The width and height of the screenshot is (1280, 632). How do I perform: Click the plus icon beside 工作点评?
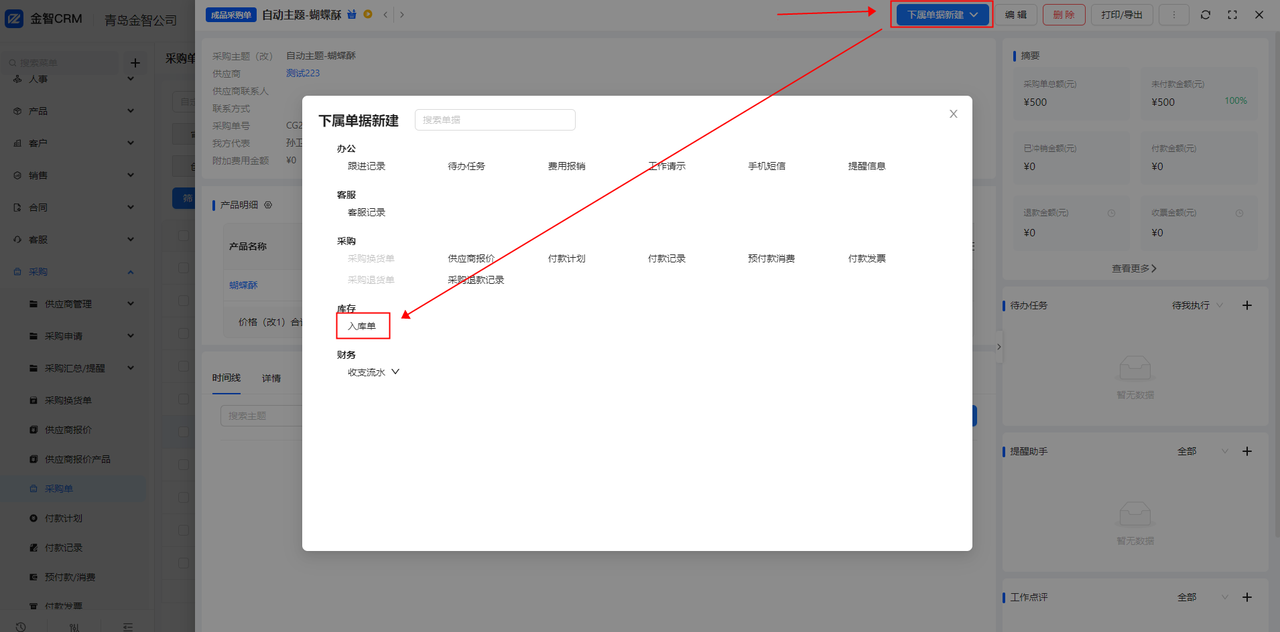click(1247, 597)
